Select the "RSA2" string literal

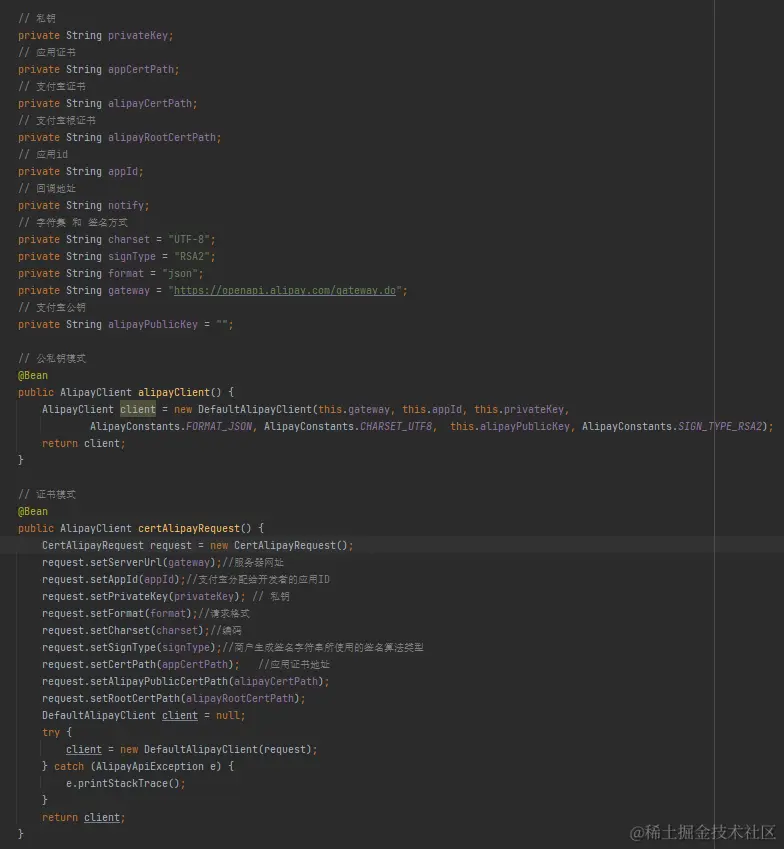pyautogui.click(x=192, y=257)
